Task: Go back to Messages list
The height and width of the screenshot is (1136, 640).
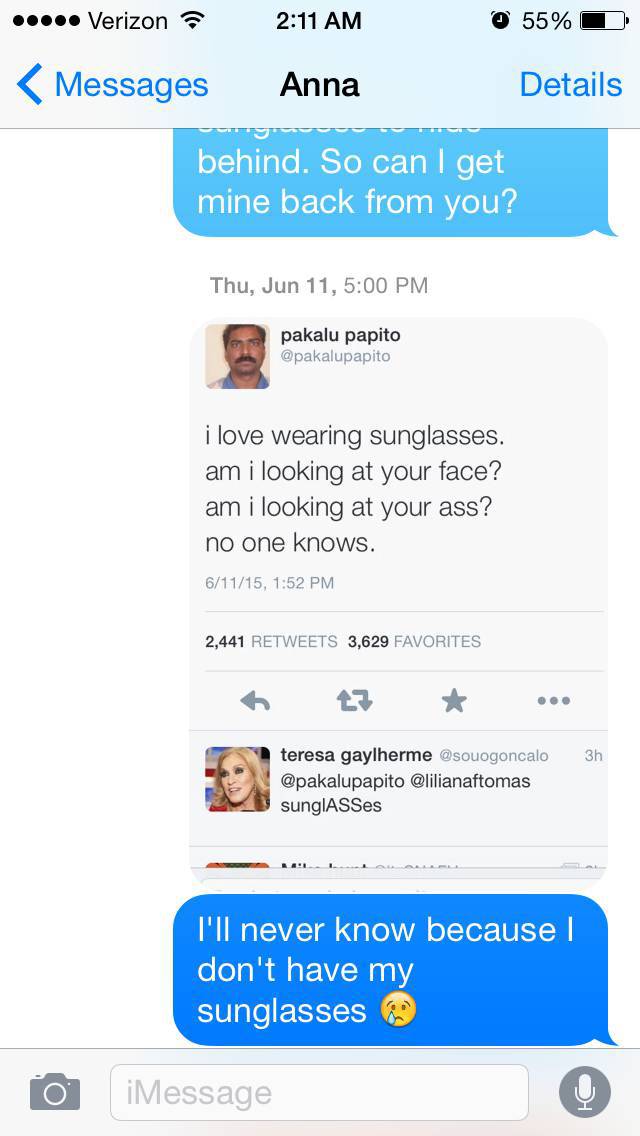Action: [112, 85]
